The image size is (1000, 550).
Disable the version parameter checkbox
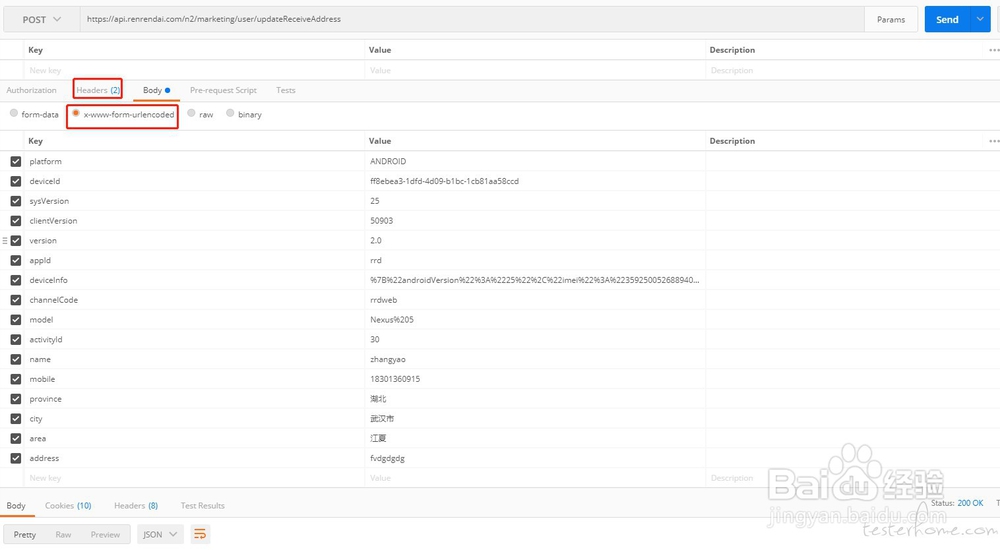click(x=16, y=241)
